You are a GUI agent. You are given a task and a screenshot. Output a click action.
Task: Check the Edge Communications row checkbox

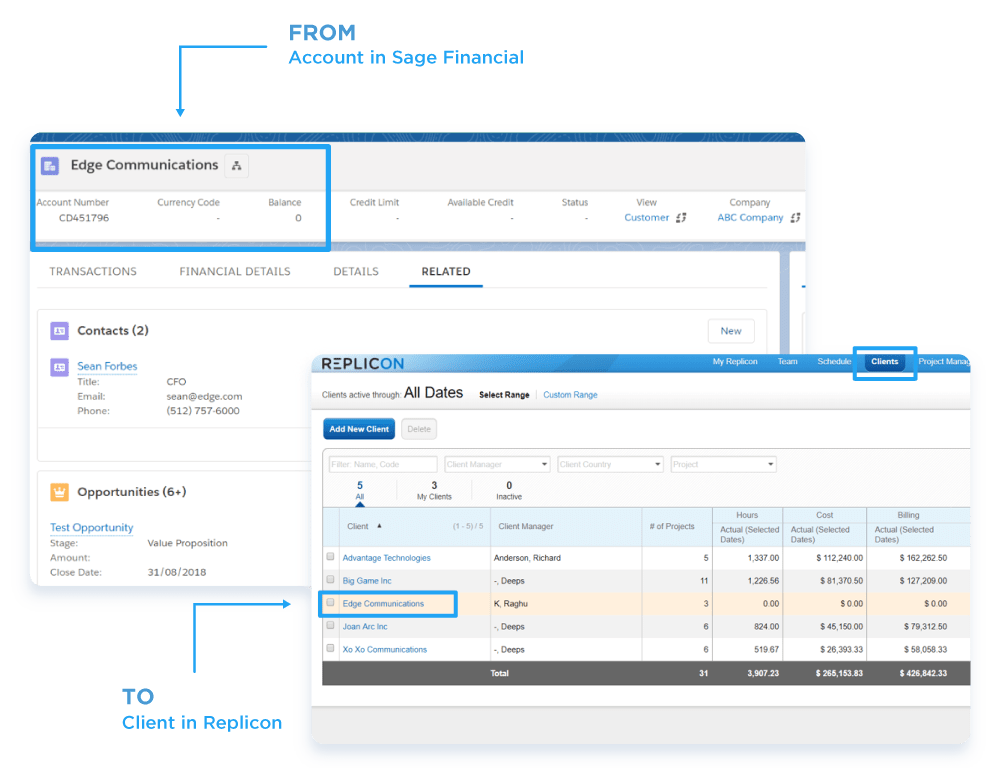click(330, 603)
